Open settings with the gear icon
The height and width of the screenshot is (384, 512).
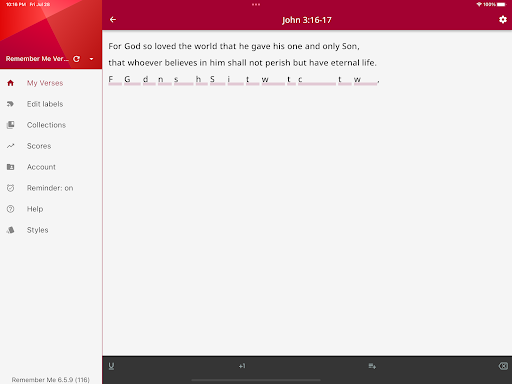[x=503, y=20]
